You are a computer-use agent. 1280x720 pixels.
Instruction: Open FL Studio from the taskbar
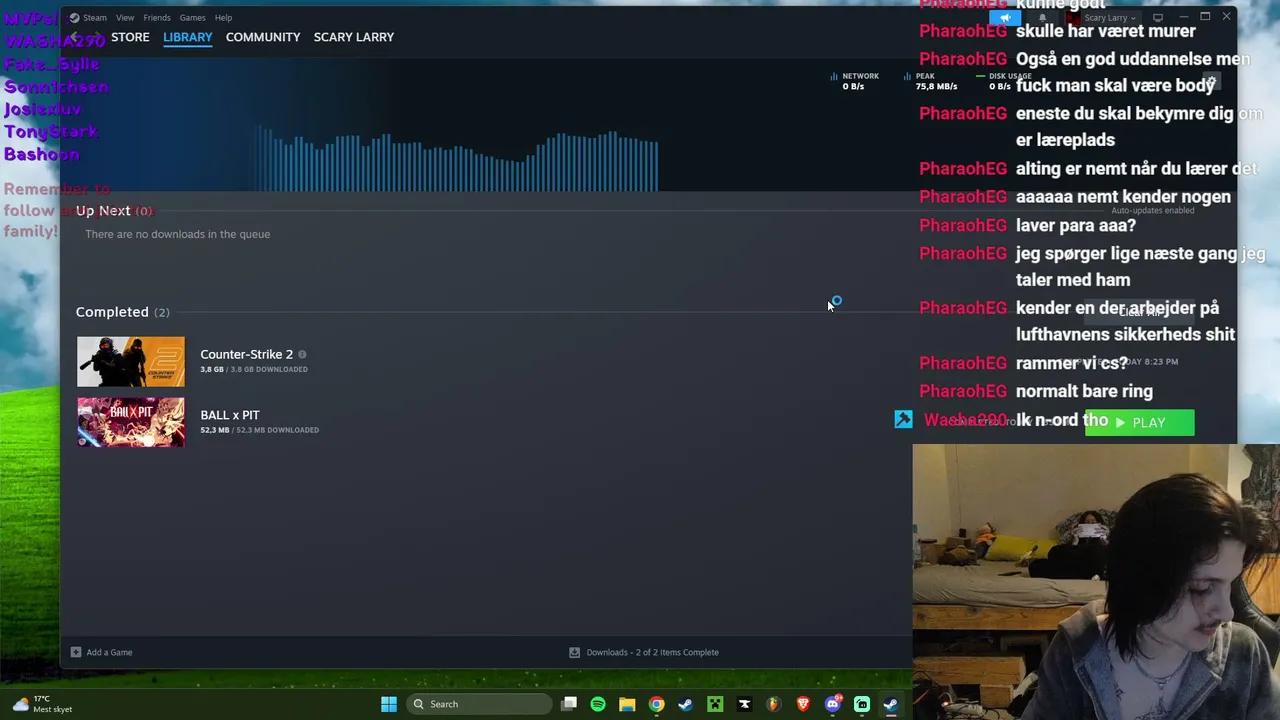(x=773, y=704)
